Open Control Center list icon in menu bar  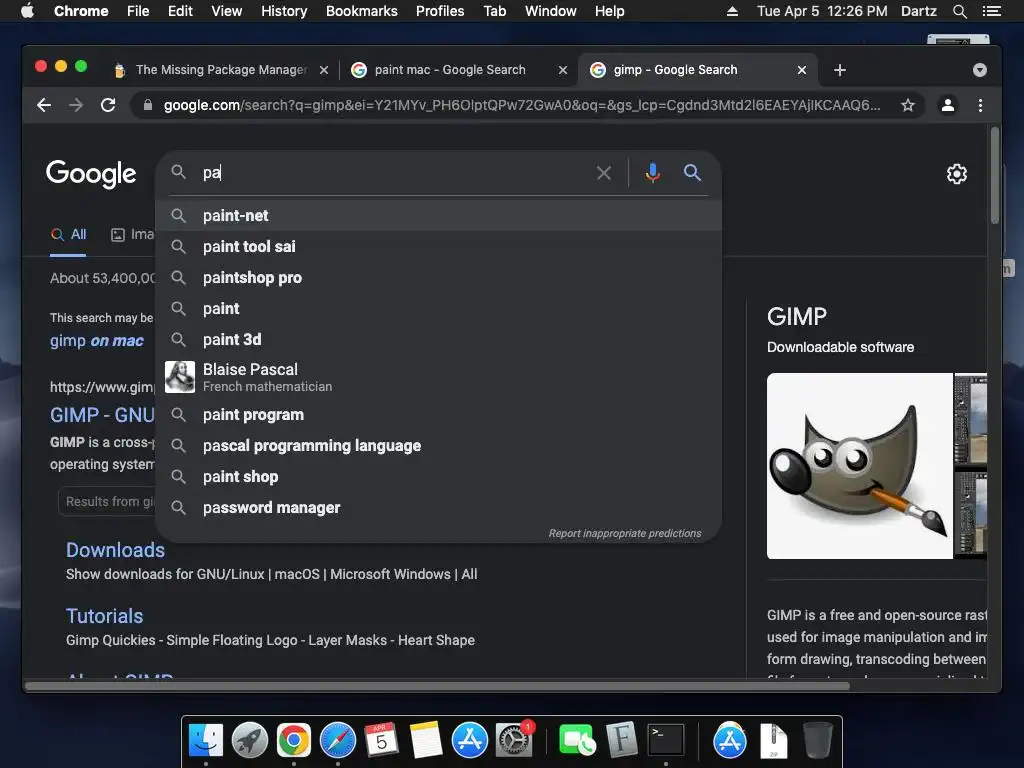992,11
